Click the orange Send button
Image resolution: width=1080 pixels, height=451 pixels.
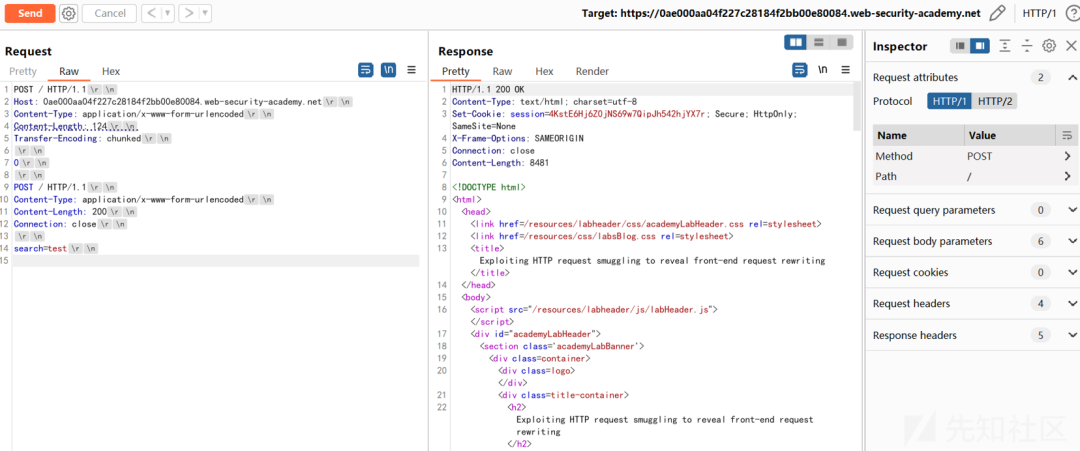point(30,13)
